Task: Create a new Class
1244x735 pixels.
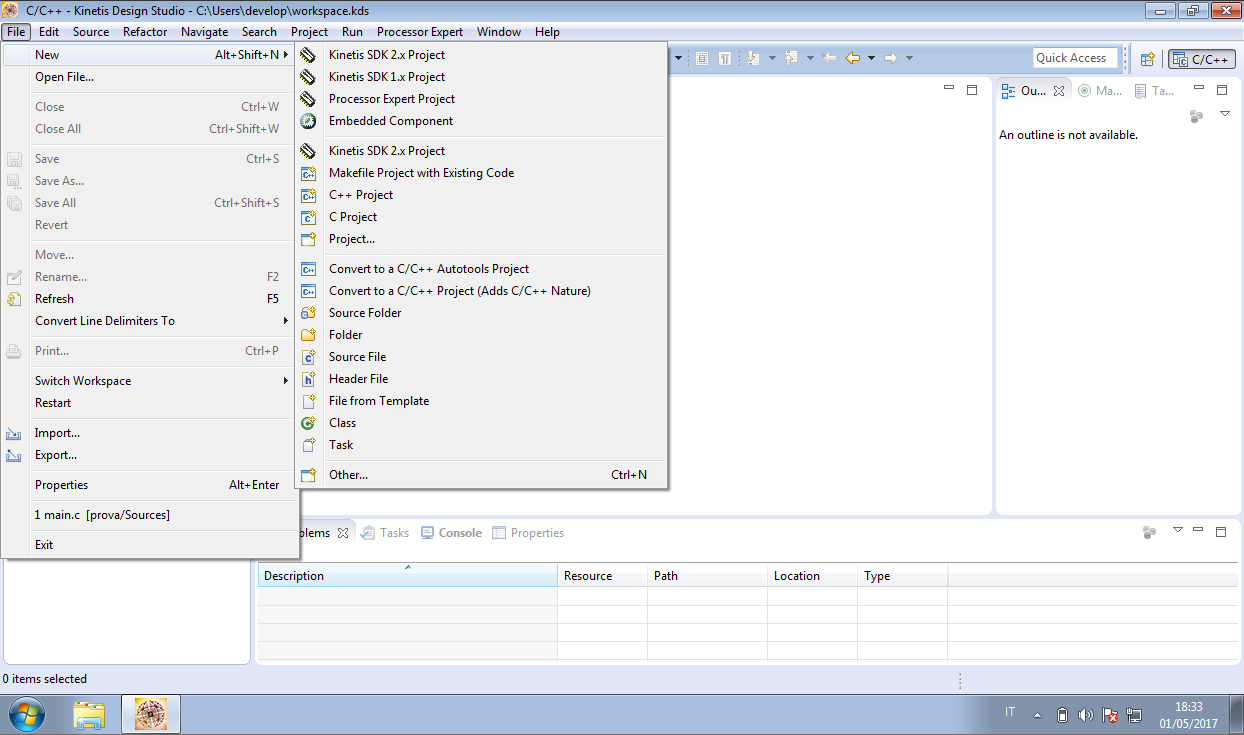Action: click(x=482, y=423)
